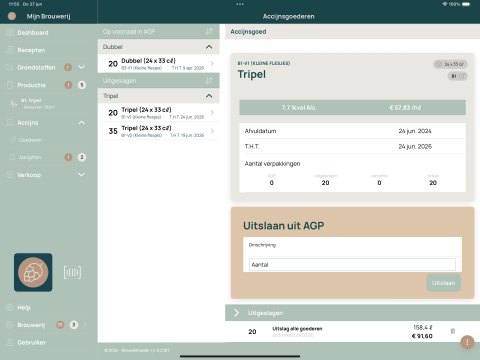Click the Uitslaan button
480x360 pixels.
(x=443, y=283)
